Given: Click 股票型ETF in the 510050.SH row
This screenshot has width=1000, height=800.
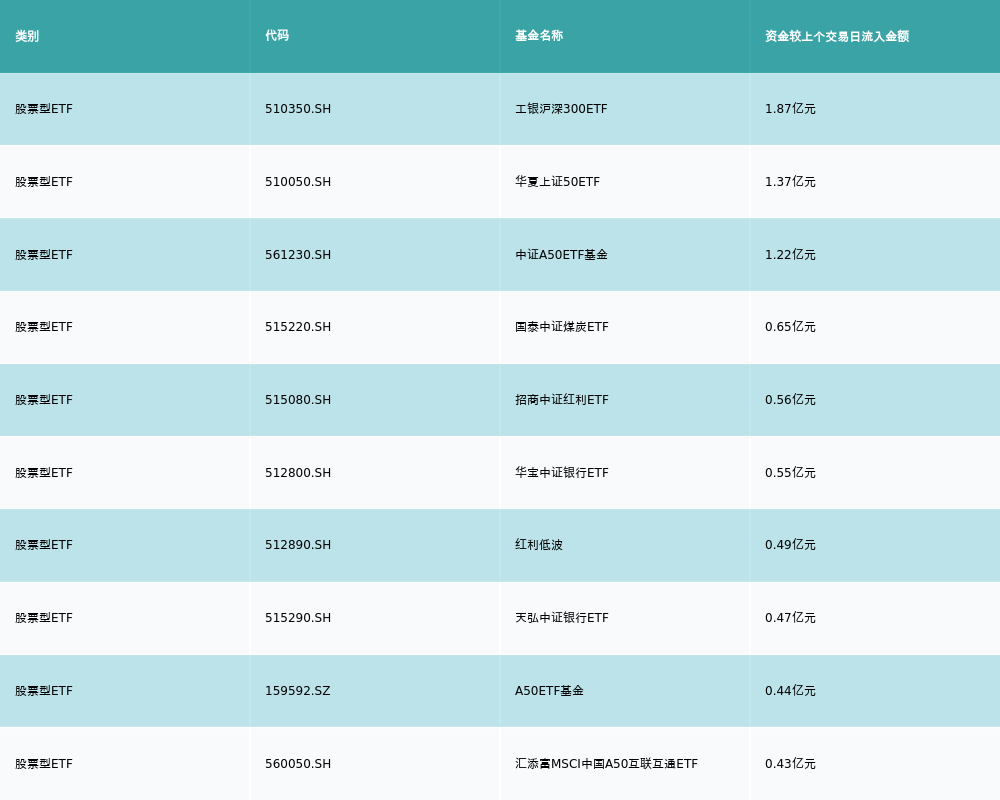Looking at the screenshot, I should [44, 182].
